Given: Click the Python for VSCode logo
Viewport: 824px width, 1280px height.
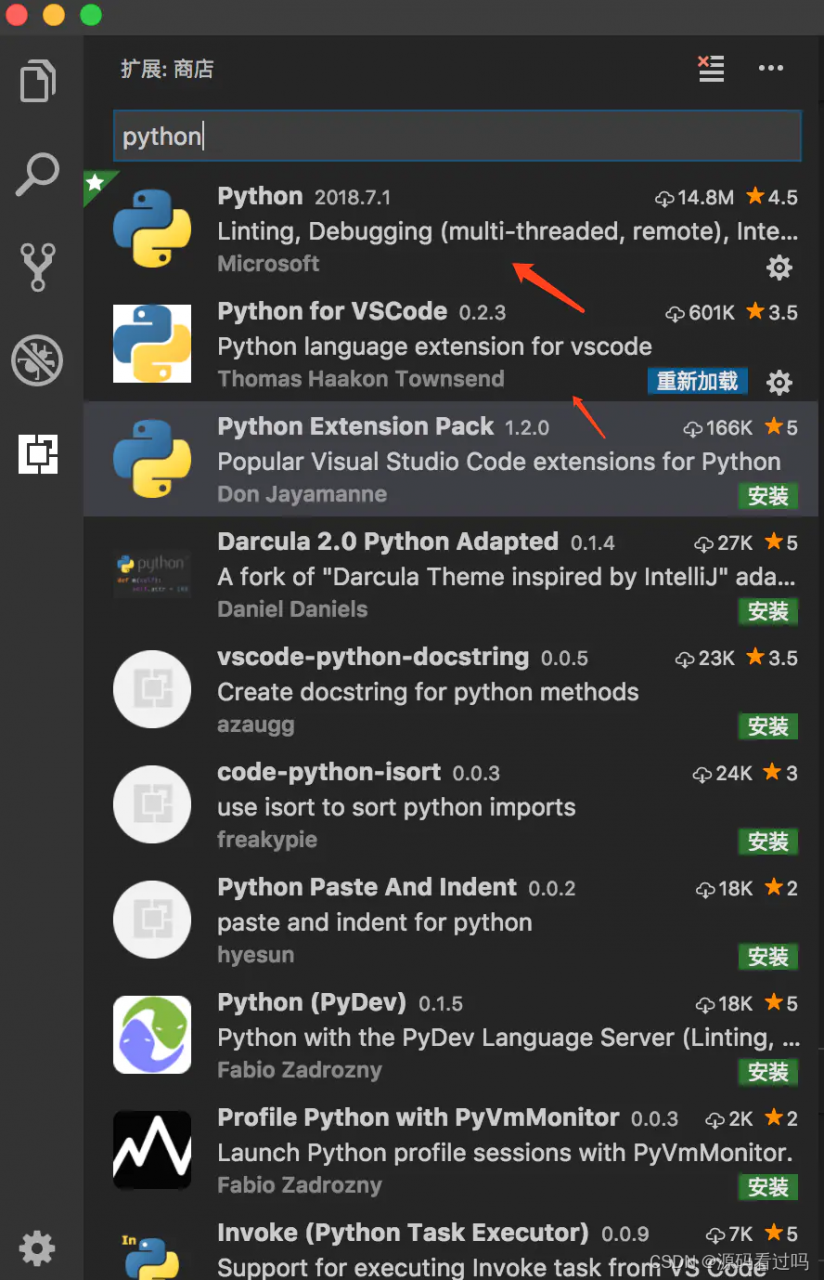Looking at the screenshot, I should [152, 343].
